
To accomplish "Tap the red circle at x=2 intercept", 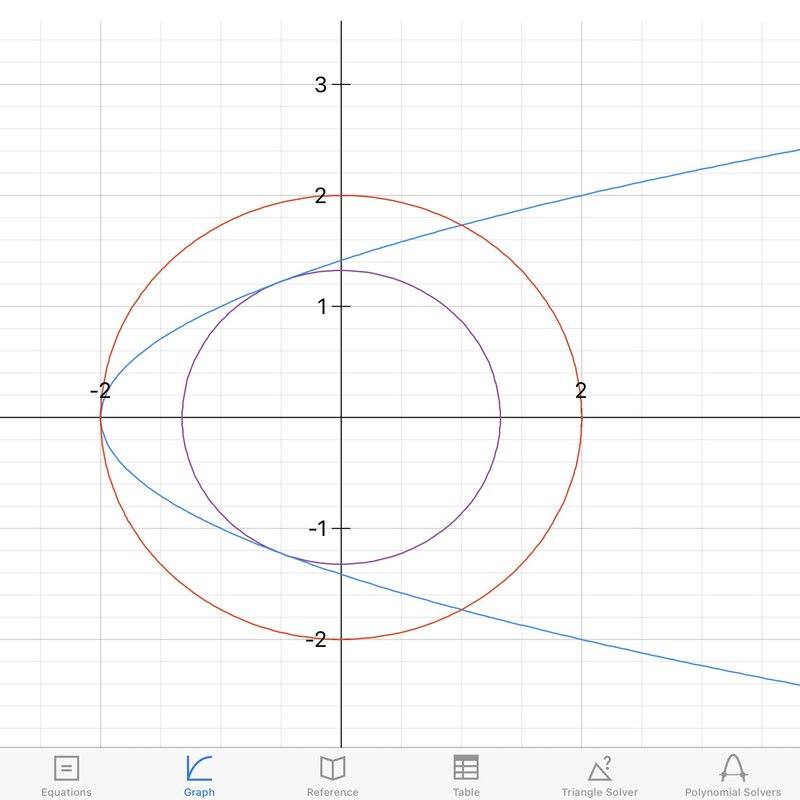I will coord(582,417).
